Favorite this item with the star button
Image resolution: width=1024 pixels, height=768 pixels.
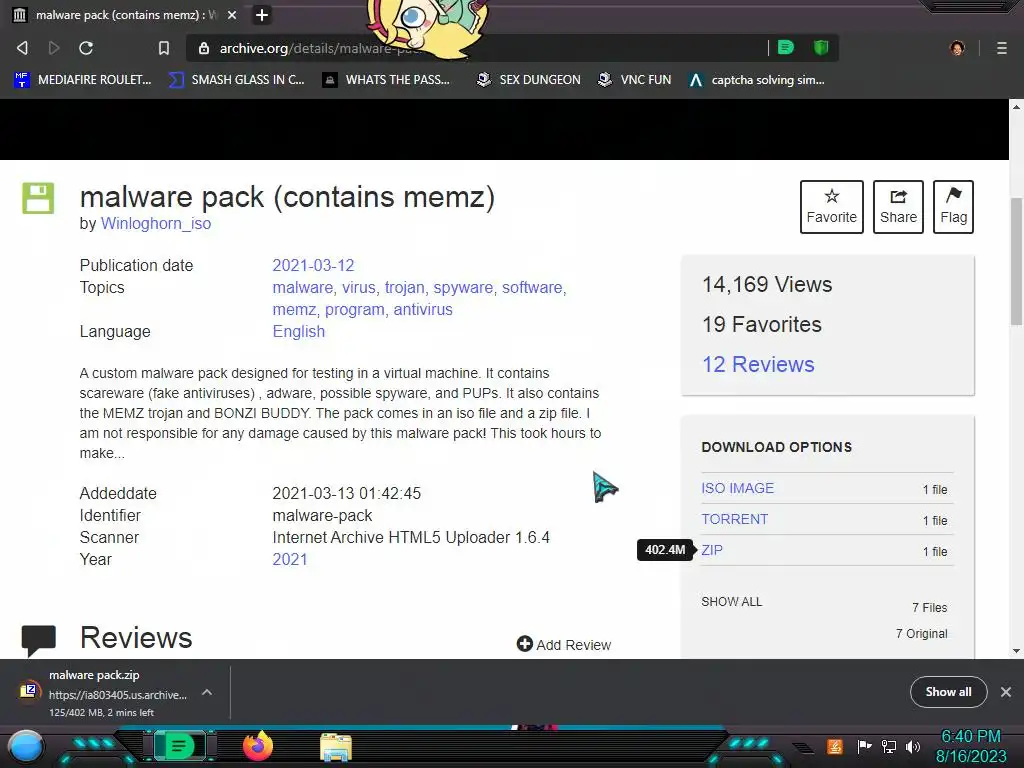831,207
